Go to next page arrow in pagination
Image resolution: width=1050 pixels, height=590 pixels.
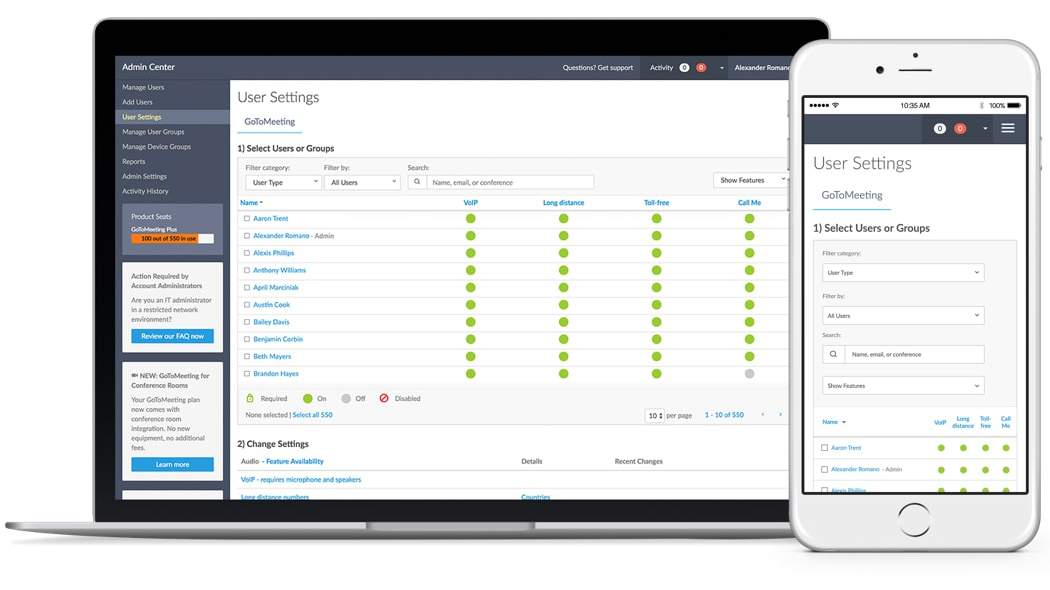click(x=780, y=415)
